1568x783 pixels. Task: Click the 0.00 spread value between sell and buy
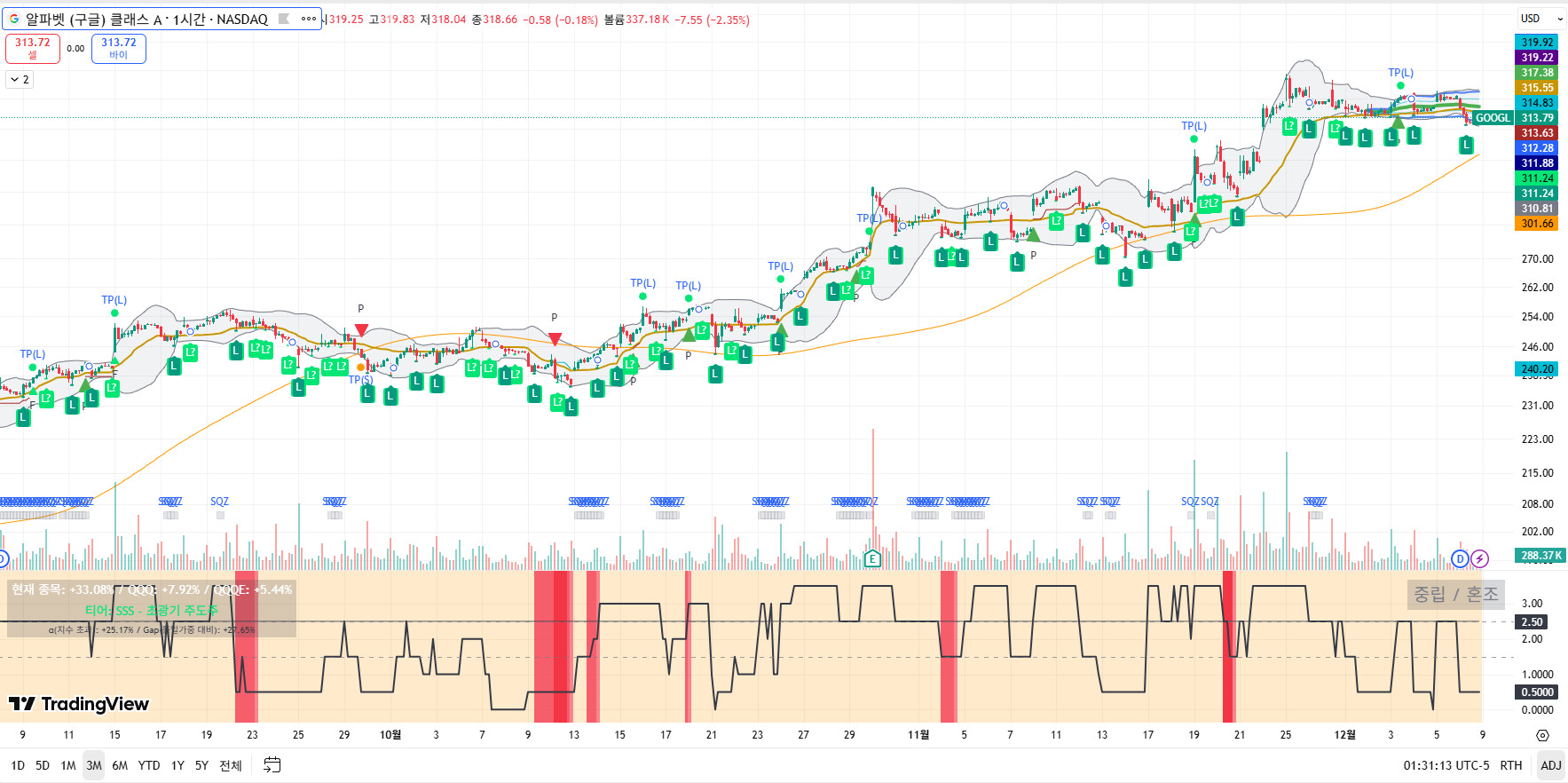[x=75, y=49]
